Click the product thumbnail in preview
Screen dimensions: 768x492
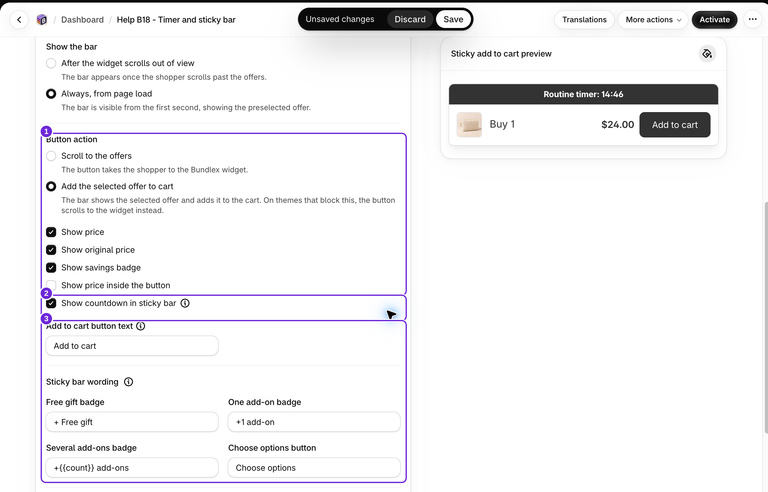coord(469,124)
